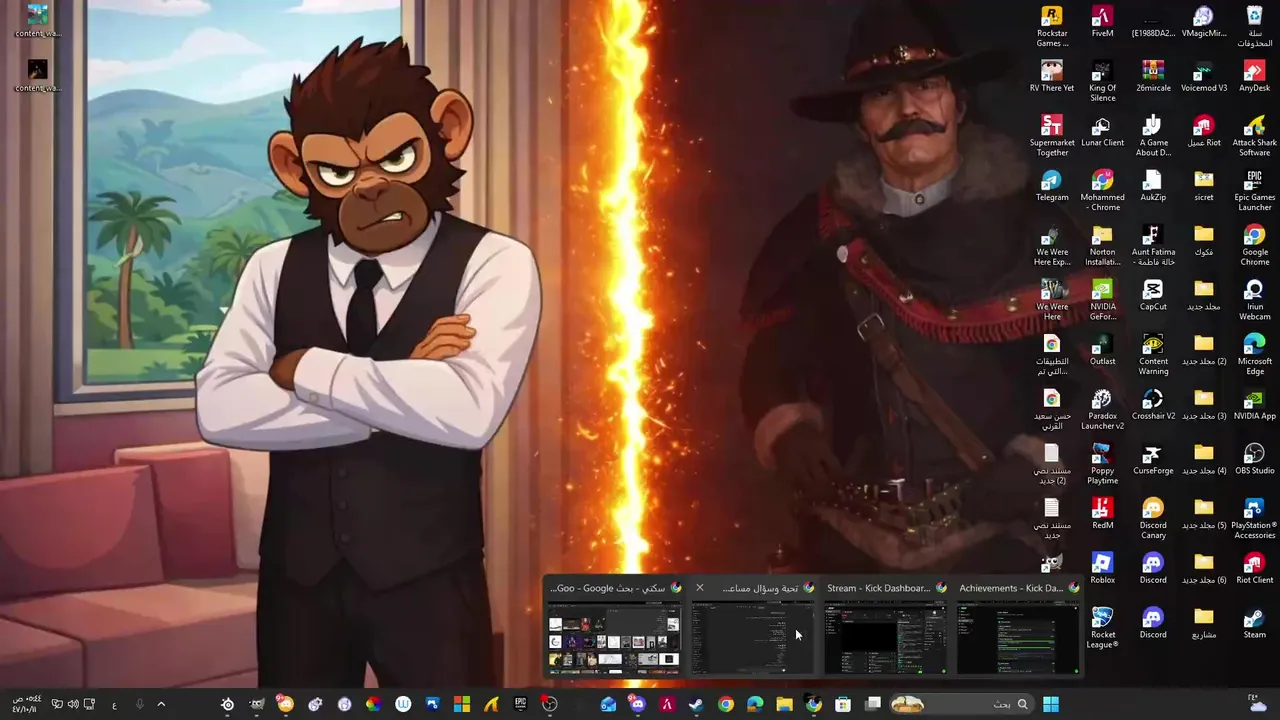The image size is (1280, 720).
Task: Launch Supermarket Together desktop shortcut
Action: coord(1051,136)
